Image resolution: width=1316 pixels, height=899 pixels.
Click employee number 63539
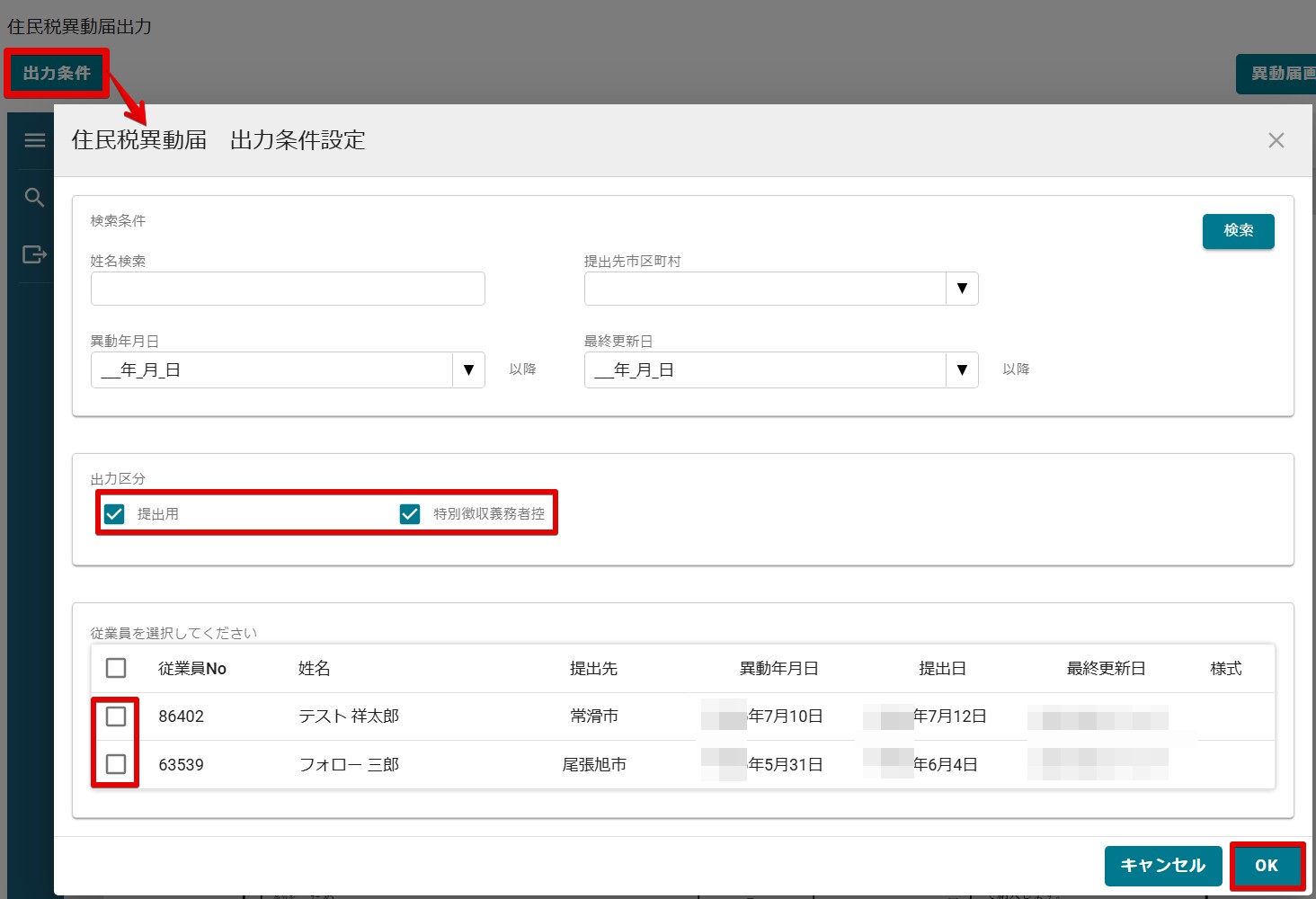[x=182, y=765]
